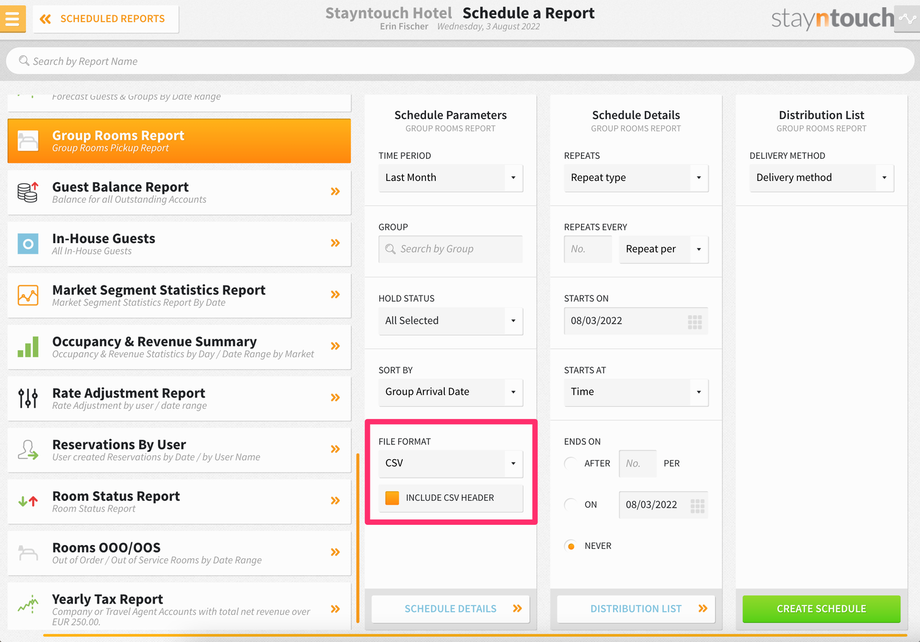This screenshot has width=920, height=642.
Task: Open the Time Period dropdown showing Last Month
Action: coord(450,178)
